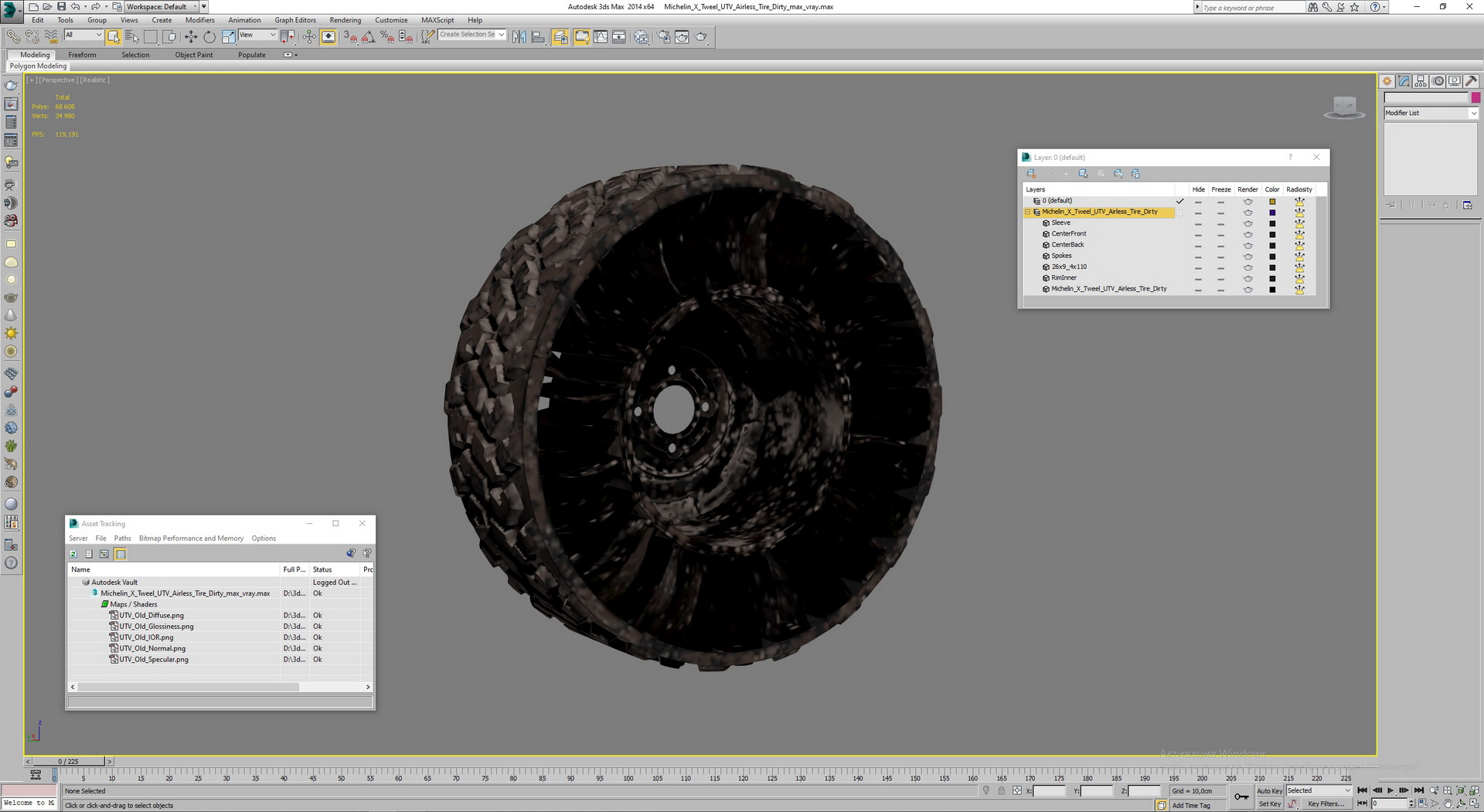
Task: Open the Key Filters button
Action: pos(1326,804)
